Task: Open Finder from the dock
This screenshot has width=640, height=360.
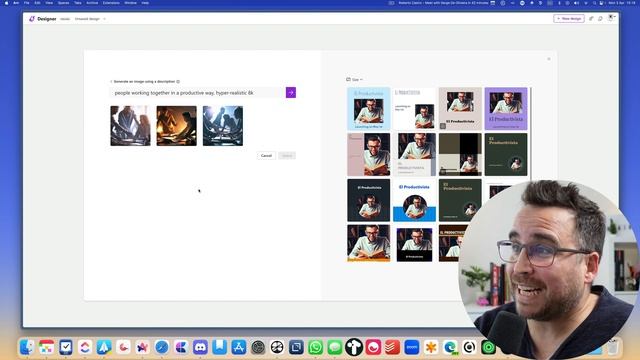Action: click(x=27, y=347)
